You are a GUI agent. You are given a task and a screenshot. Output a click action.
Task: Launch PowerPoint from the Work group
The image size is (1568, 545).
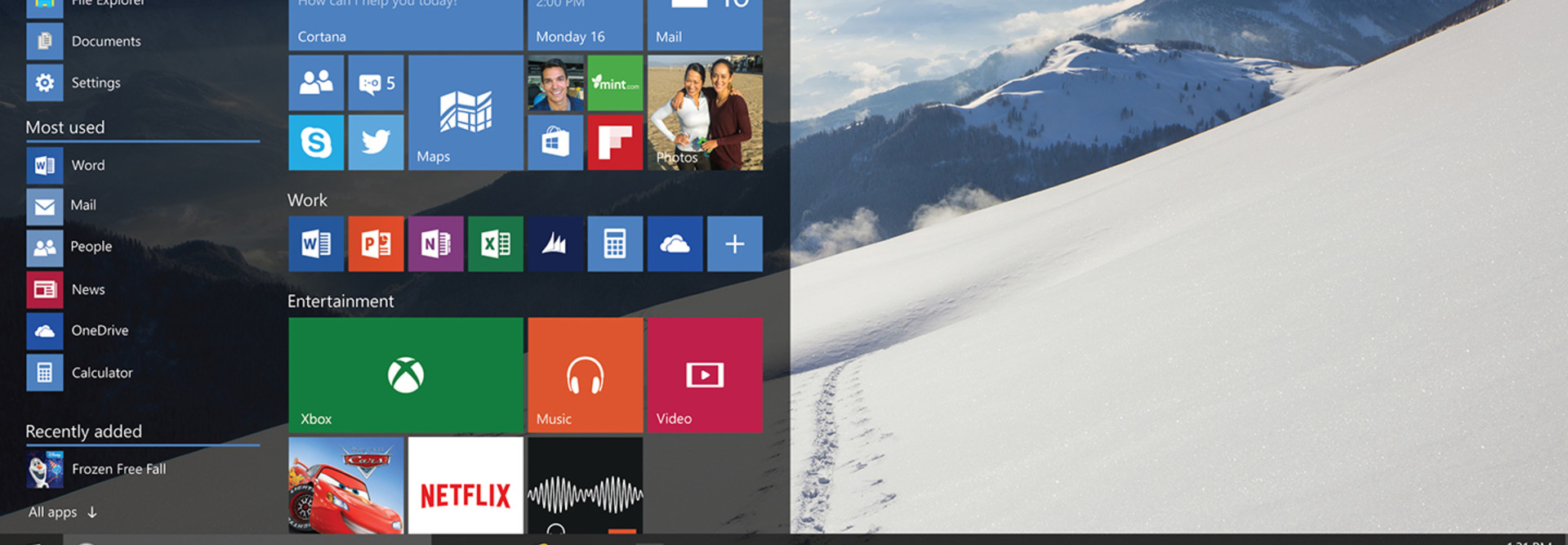click(376, 243)
